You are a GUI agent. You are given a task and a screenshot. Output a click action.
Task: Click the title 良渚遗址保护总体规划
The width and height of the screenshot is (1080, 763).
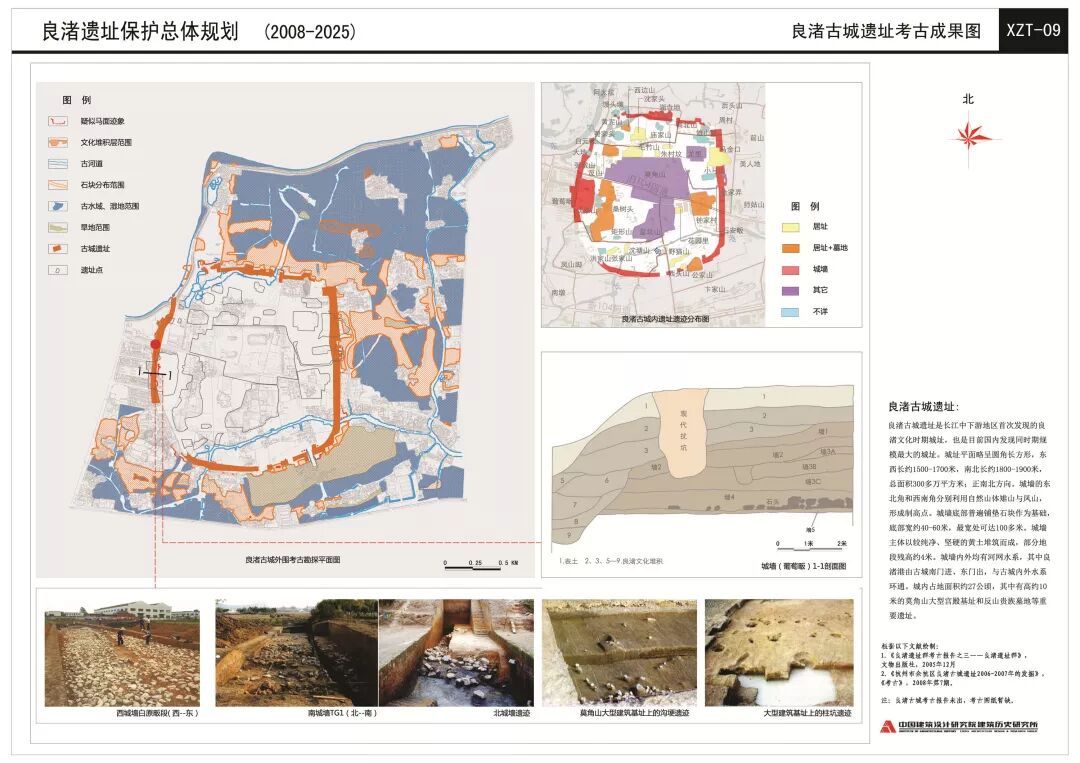(x=140, y=31)
